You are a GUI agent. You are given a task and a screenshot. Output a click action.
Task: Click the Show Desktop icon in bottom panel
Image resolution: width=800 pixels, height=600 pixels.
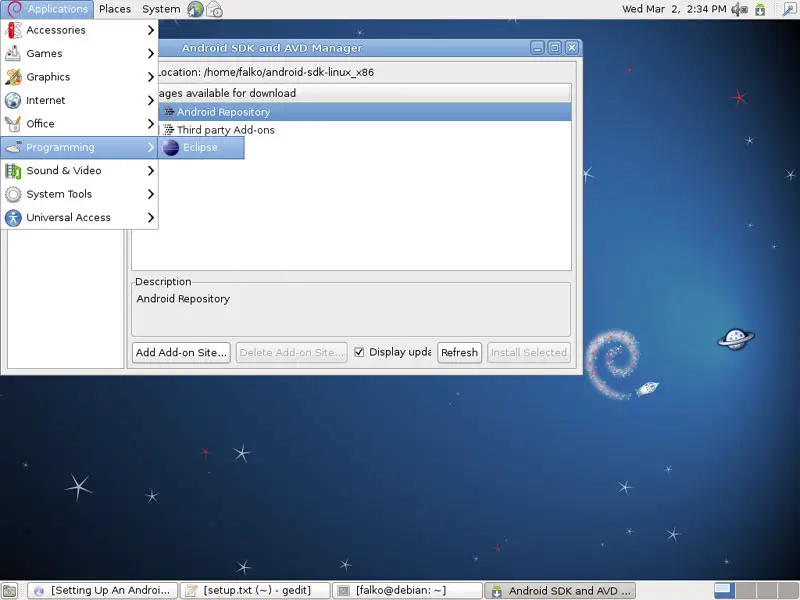tap(10, 591)
